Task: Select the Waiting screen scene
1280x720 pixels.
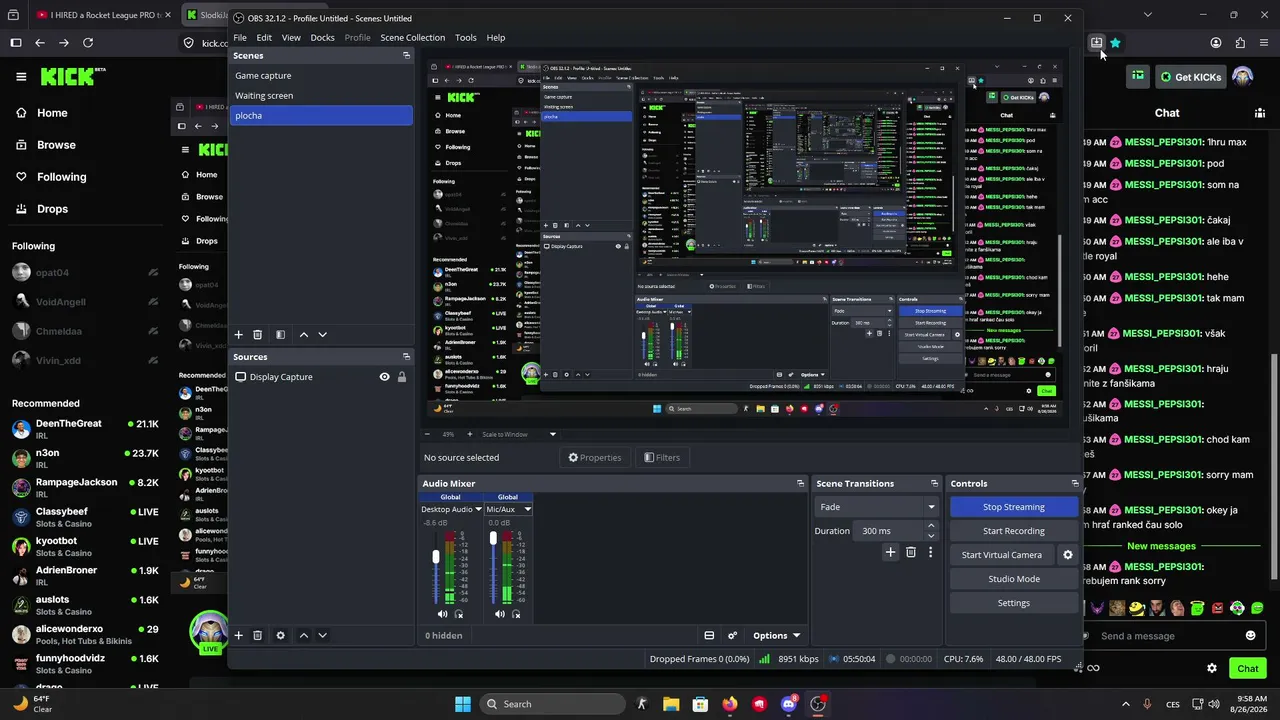Action: pyautogui.click(x=321, y=95)
